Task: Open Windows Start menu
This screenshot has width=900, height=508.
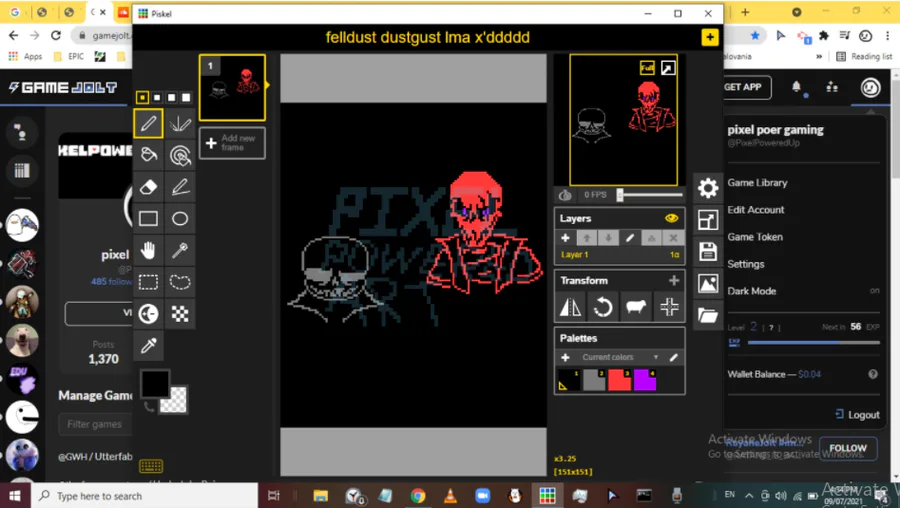Action: 14,495
